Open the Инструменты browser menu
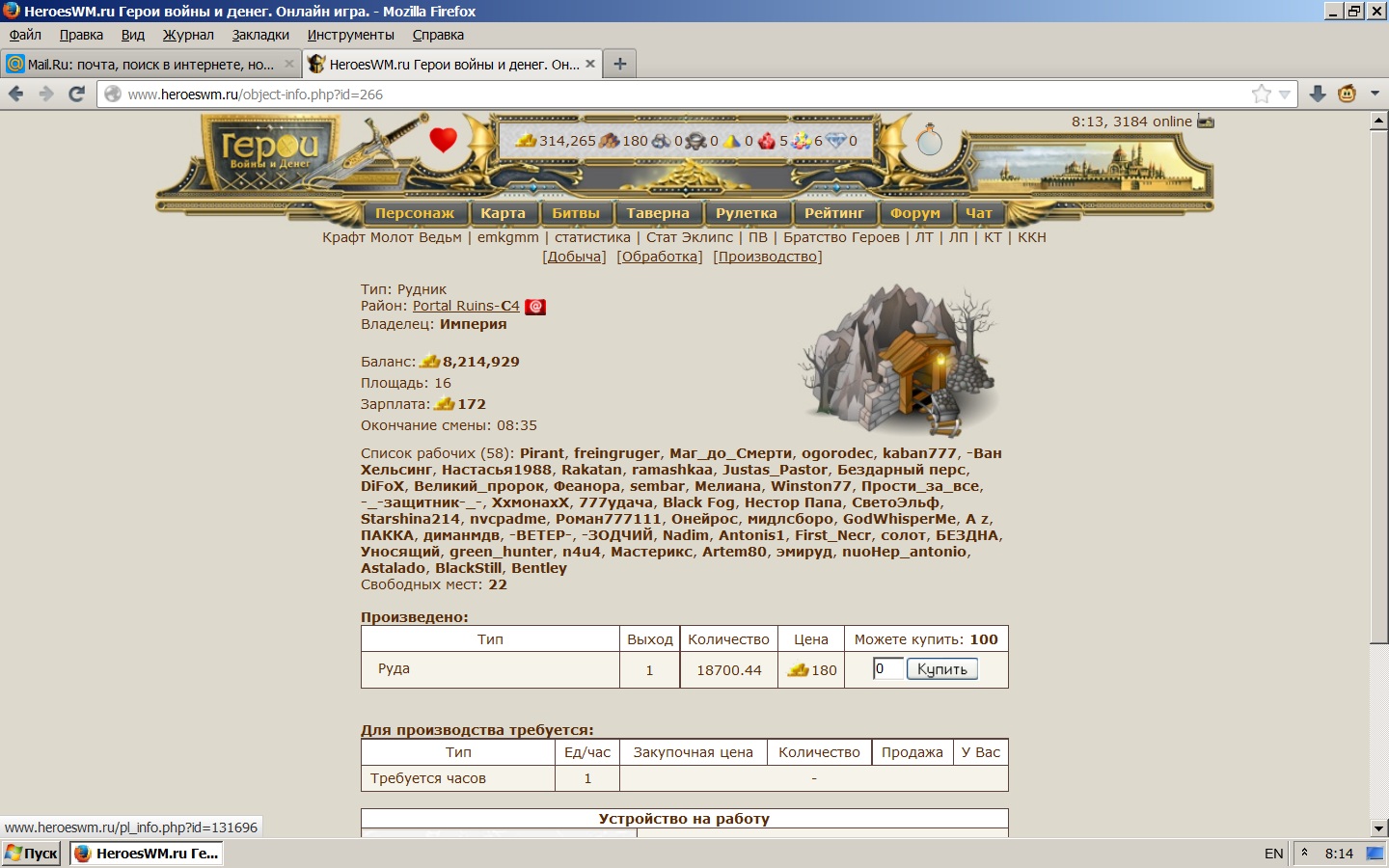This screenshot has height=868, width=1389. tap(351, 35)
